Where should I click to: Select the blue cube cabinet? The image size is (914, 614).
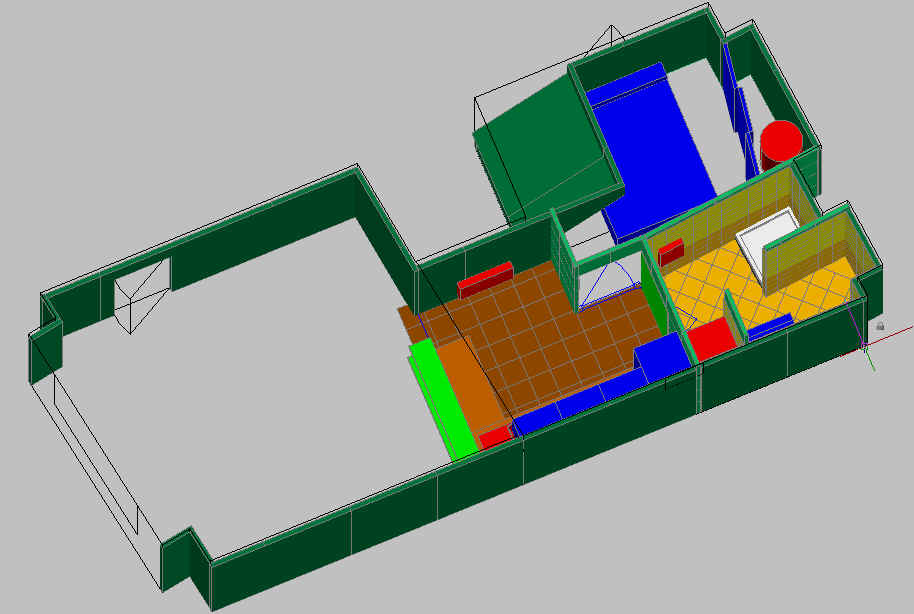click(663, 357)
